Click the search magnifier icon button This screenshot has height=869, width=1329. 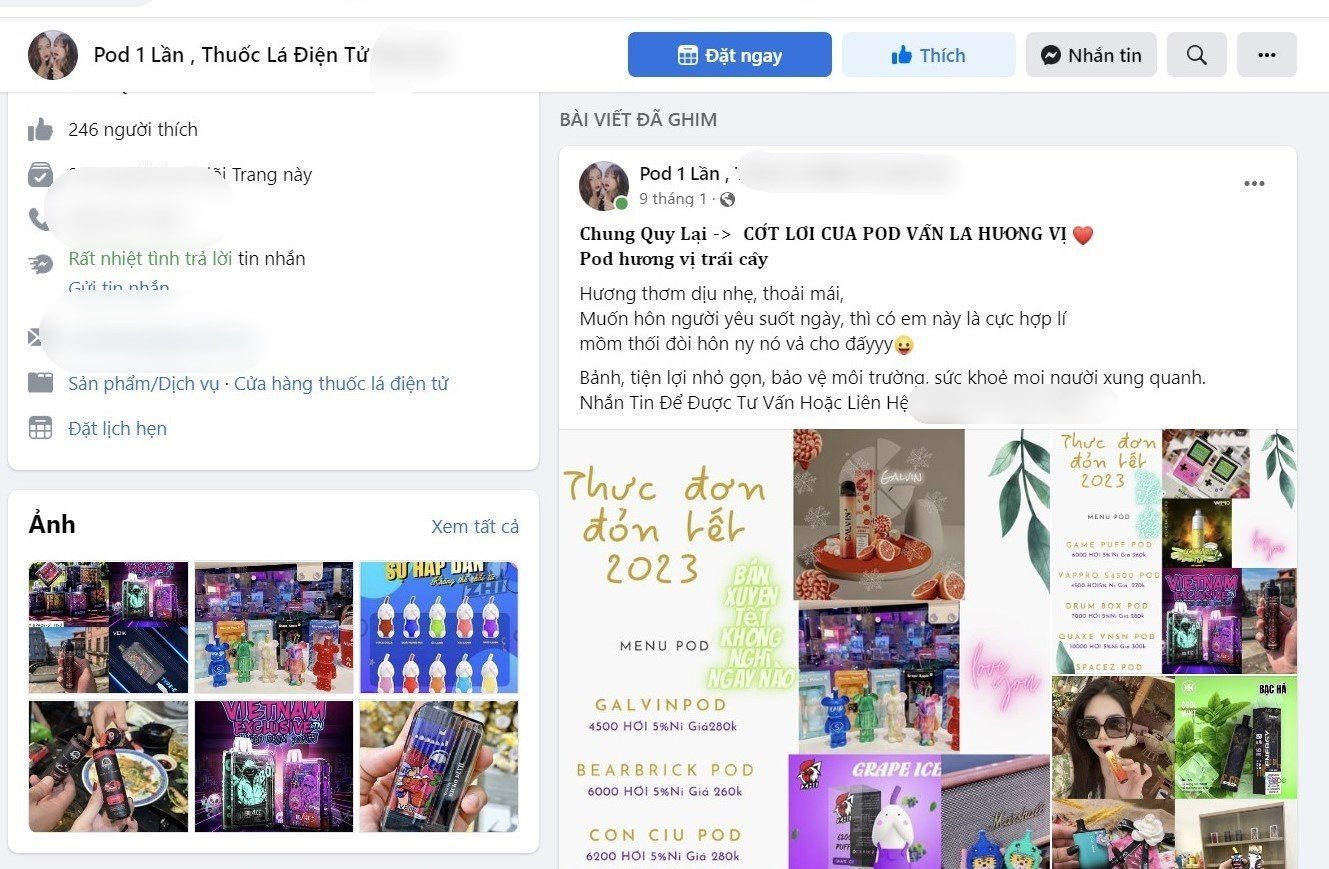pyautogui.click(x=1196, y=55)
